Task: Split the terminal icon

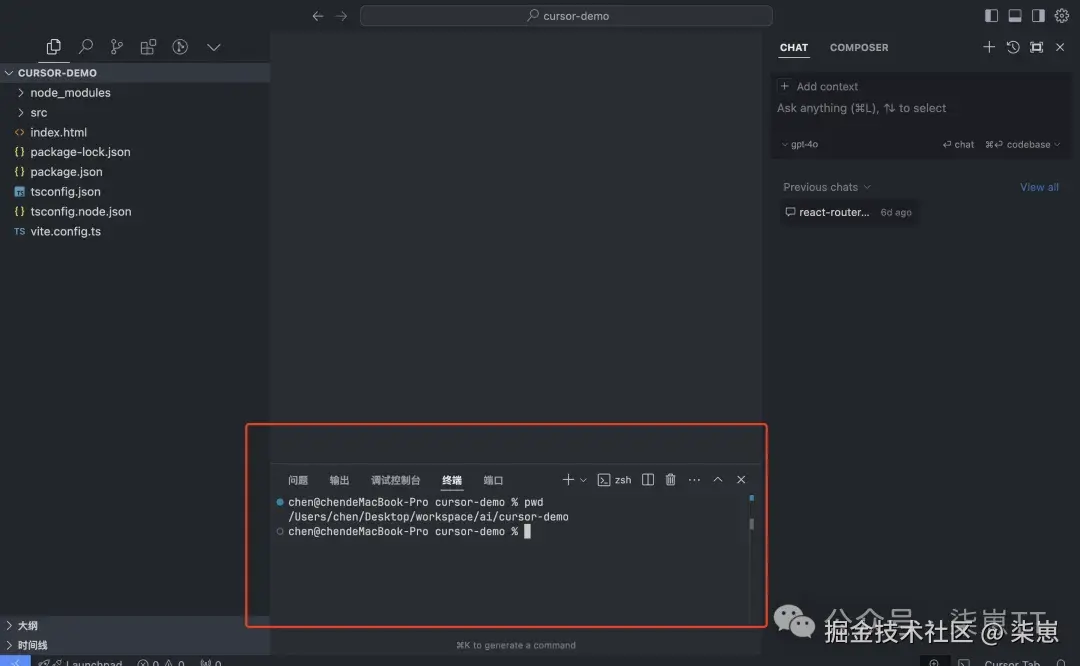Action: [x=647, y=479]
